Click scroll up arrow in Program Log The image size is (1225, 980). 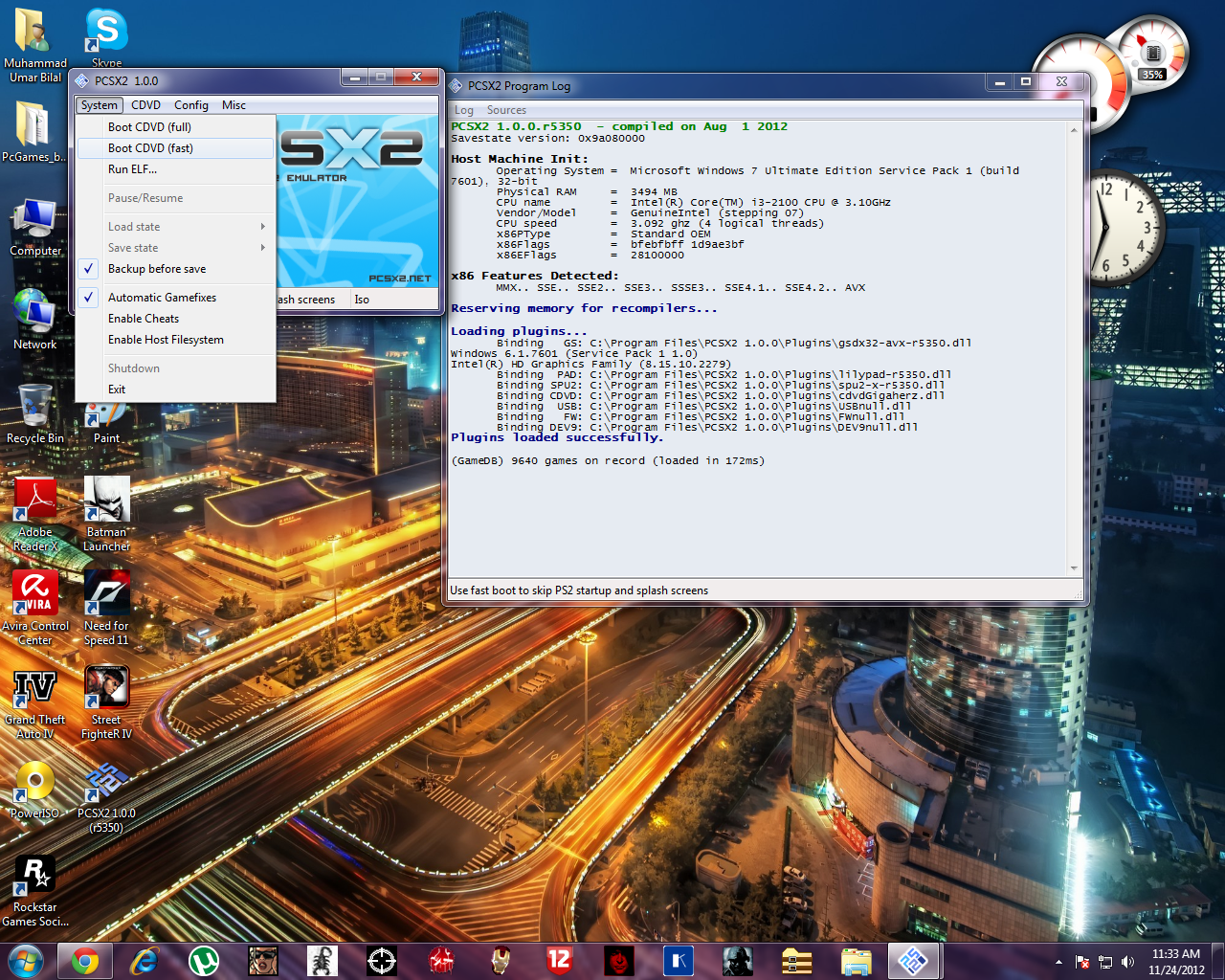click(x=1074, y=129)
